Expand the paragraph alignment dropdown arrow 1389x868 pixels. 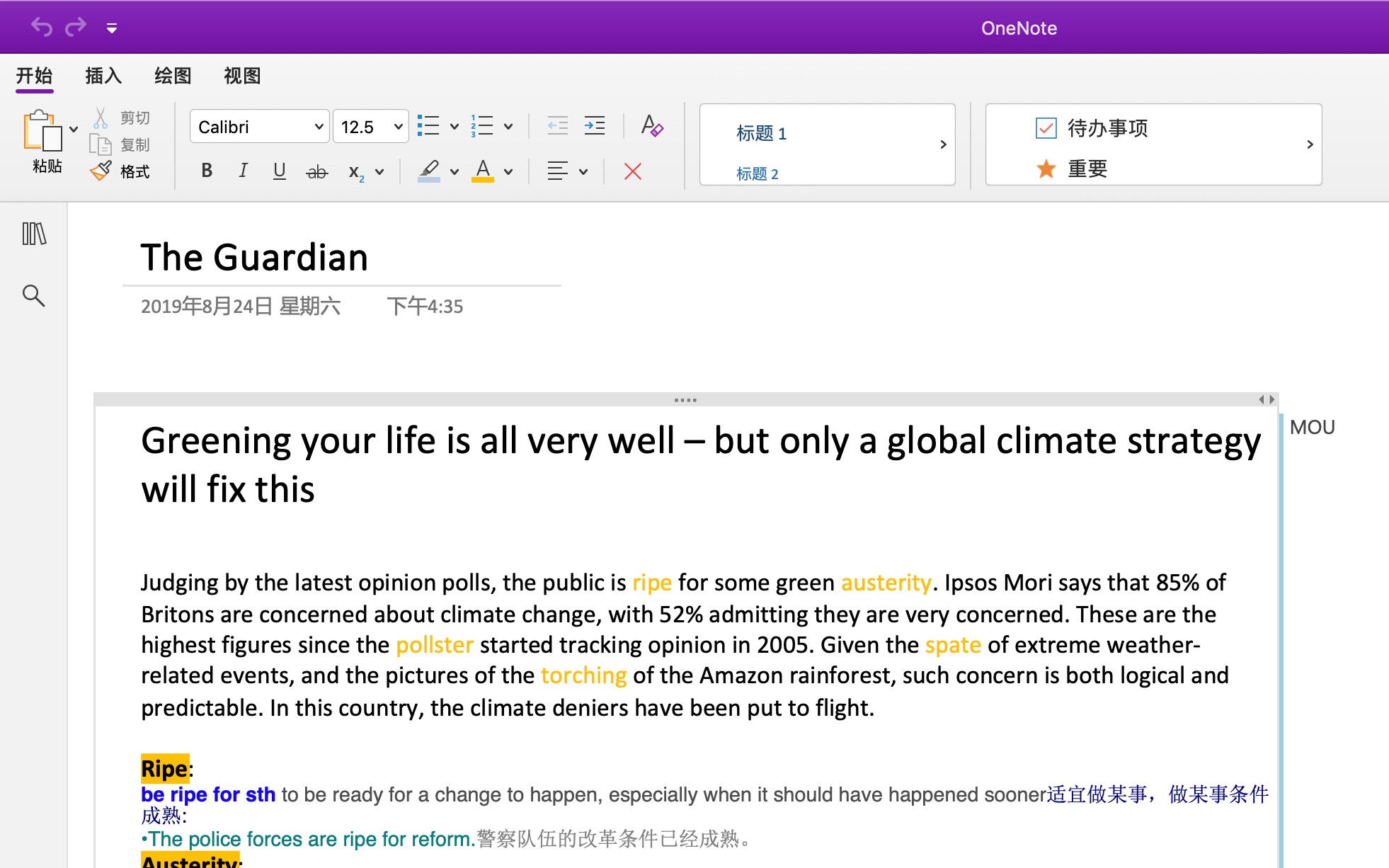click(583, 171)
